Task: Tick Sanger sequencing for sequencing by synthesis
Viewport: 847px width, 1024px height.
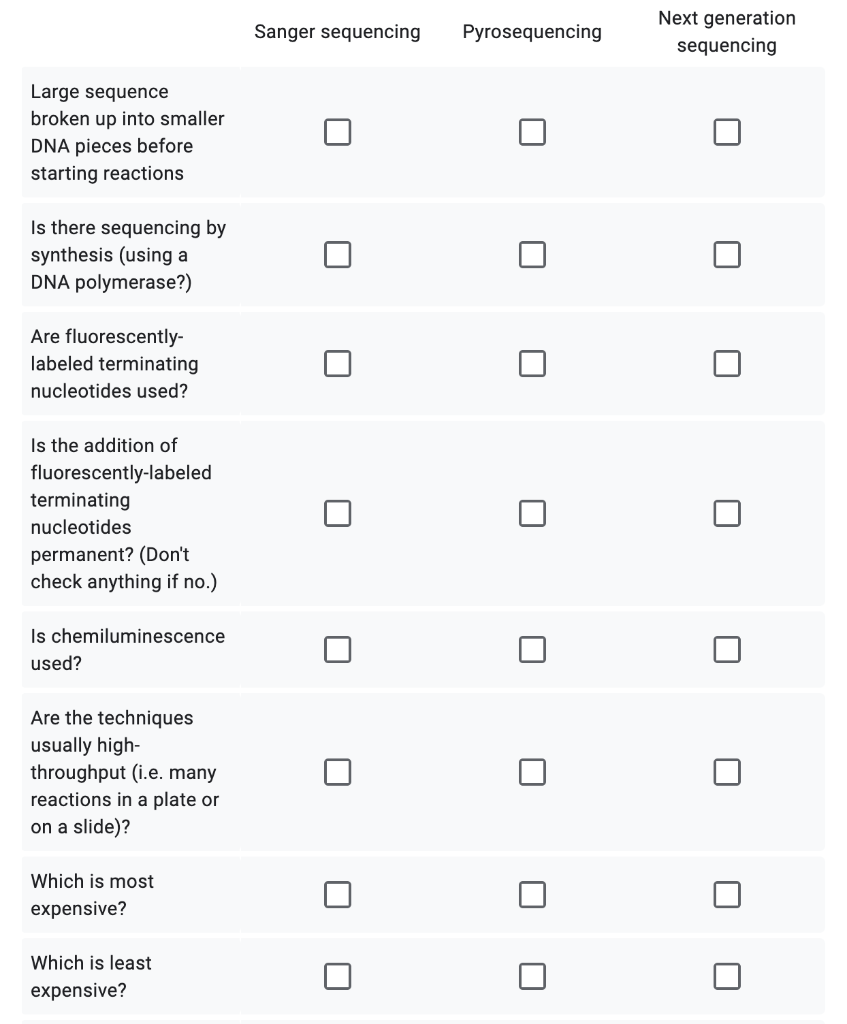Action: tap(338, 255)
